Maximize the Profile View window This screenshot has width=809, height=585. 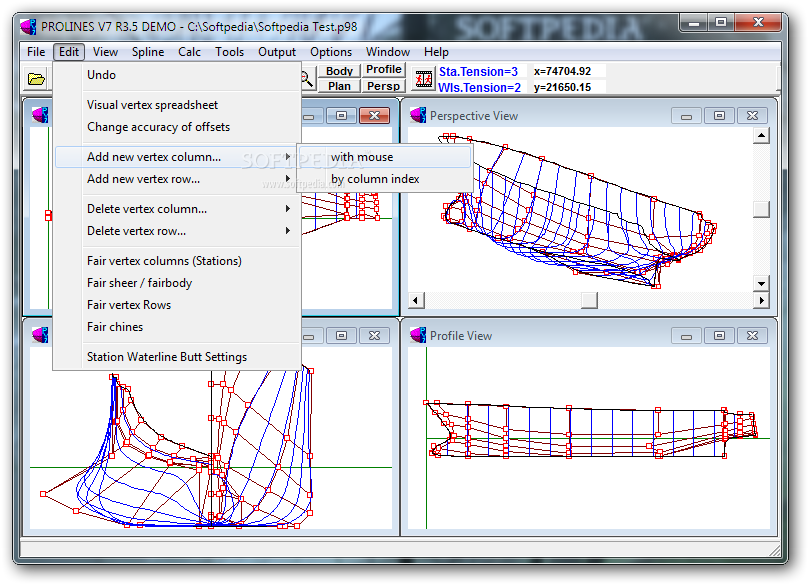(719, 336)
